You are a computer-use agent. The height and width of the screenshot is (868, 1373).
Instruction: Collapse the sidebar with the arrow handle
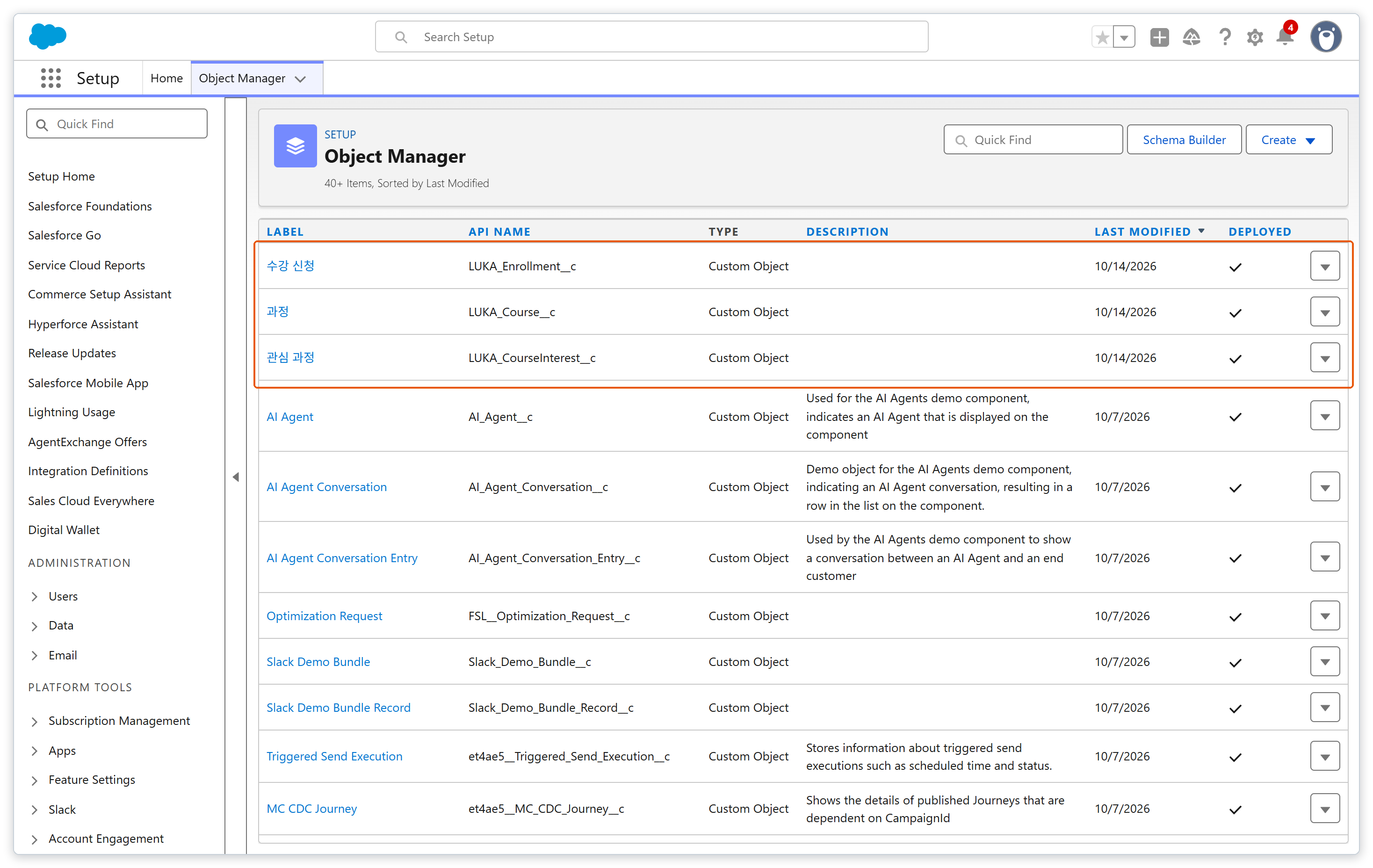tap(236, 477)
